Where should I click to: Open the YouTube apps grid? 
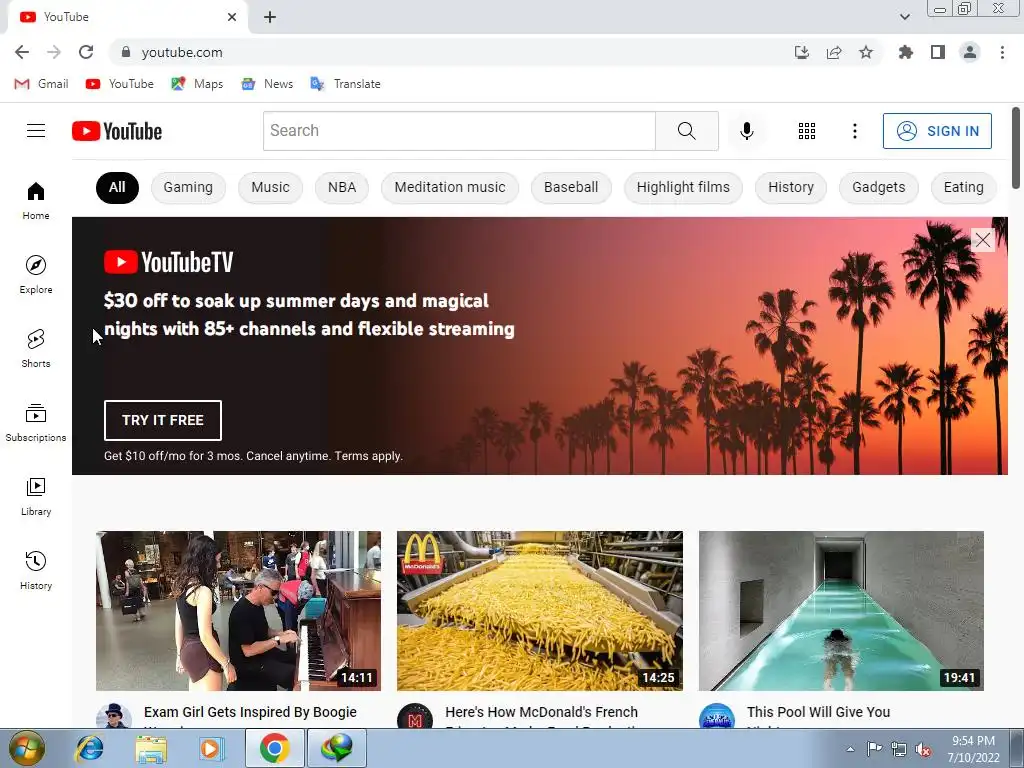pyautogui.click(x=807, y=131)
